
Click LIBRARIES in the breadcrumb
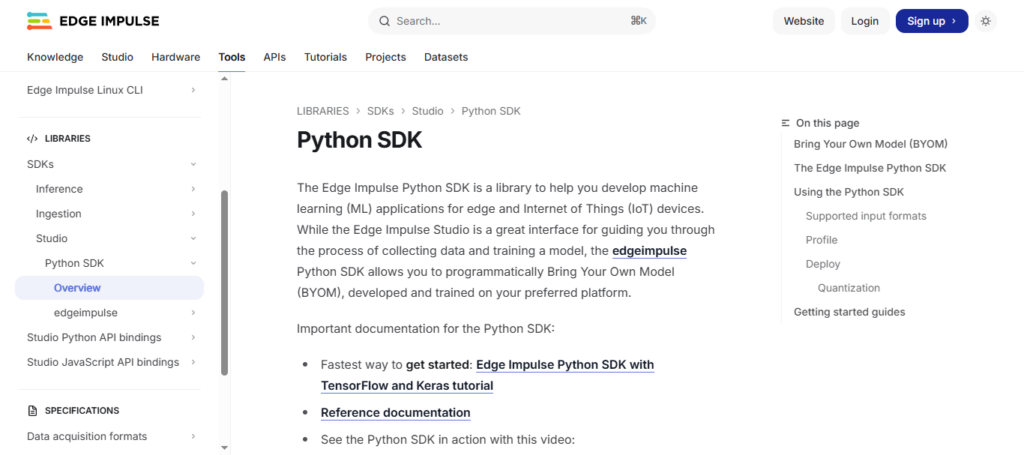tap(323, 111)
